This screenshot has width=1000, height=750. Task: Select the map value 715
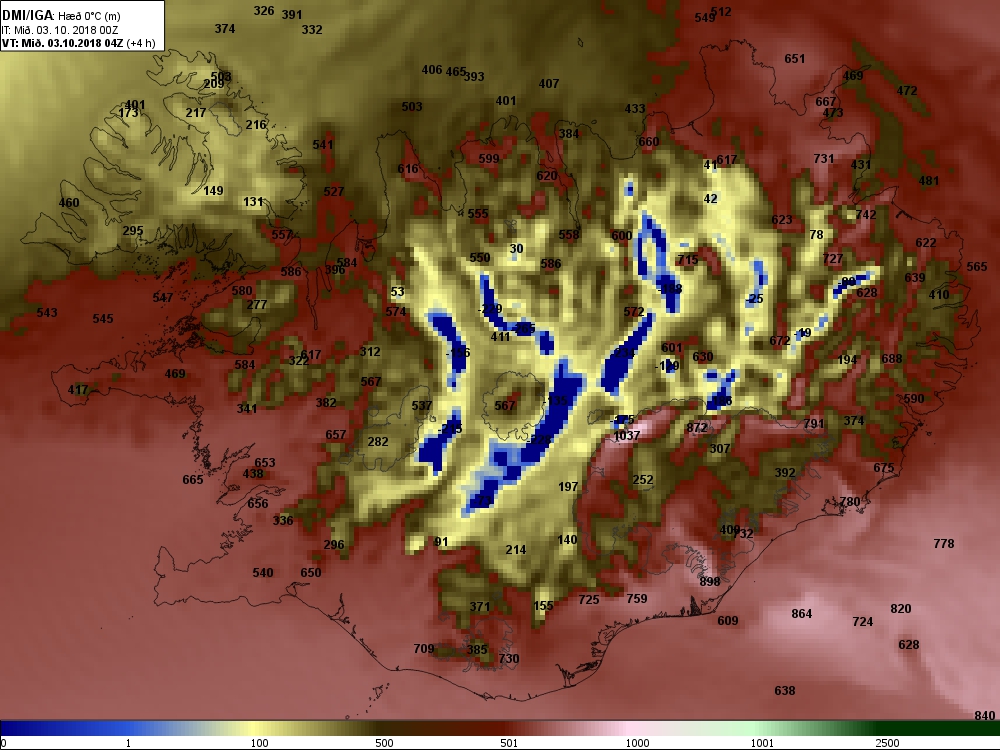(x=688, y=260)
